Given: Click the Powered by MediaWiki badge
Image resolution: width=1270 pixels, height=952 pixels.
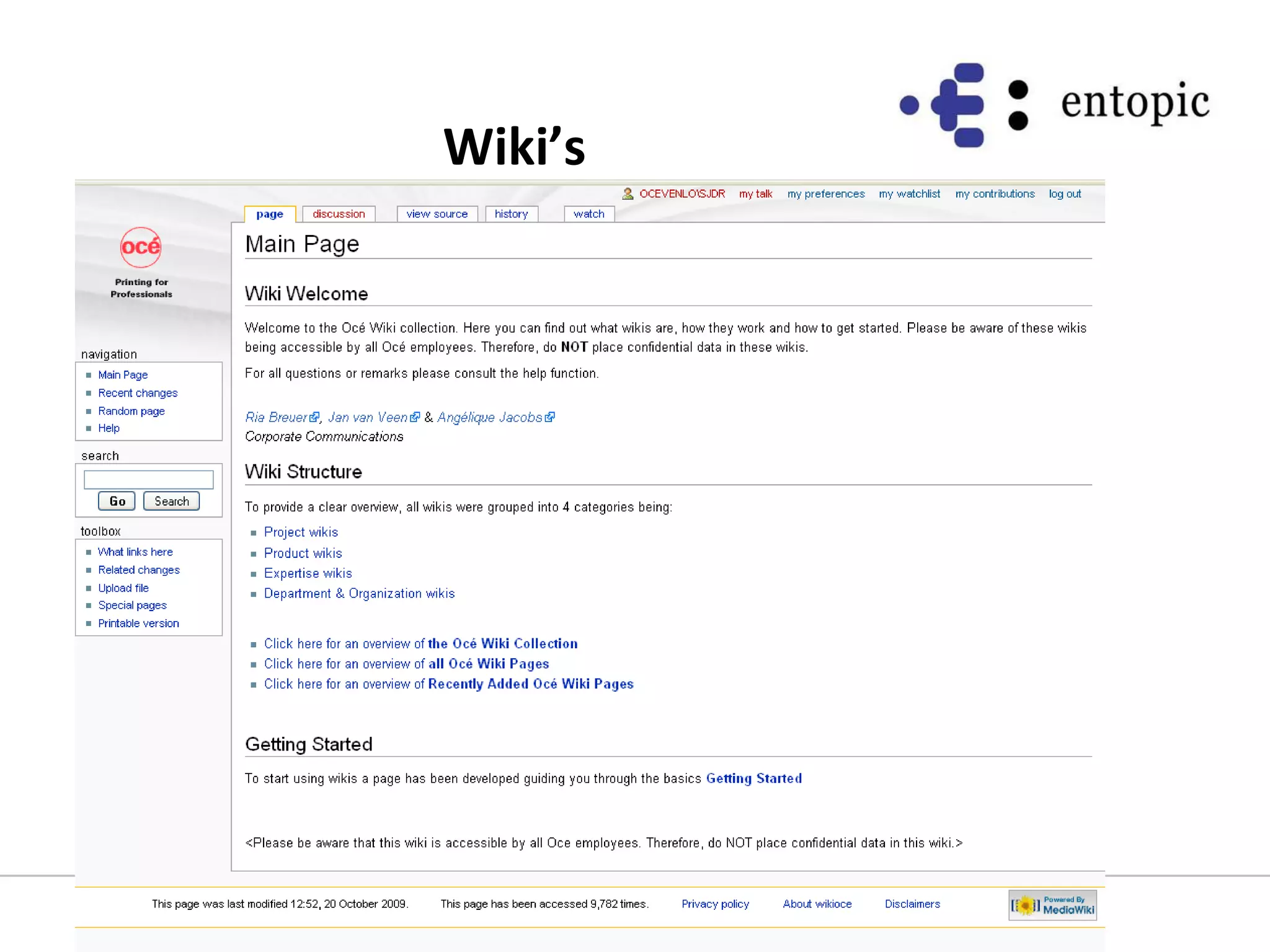Looking at the screenshot, I should coord(1052,905).
